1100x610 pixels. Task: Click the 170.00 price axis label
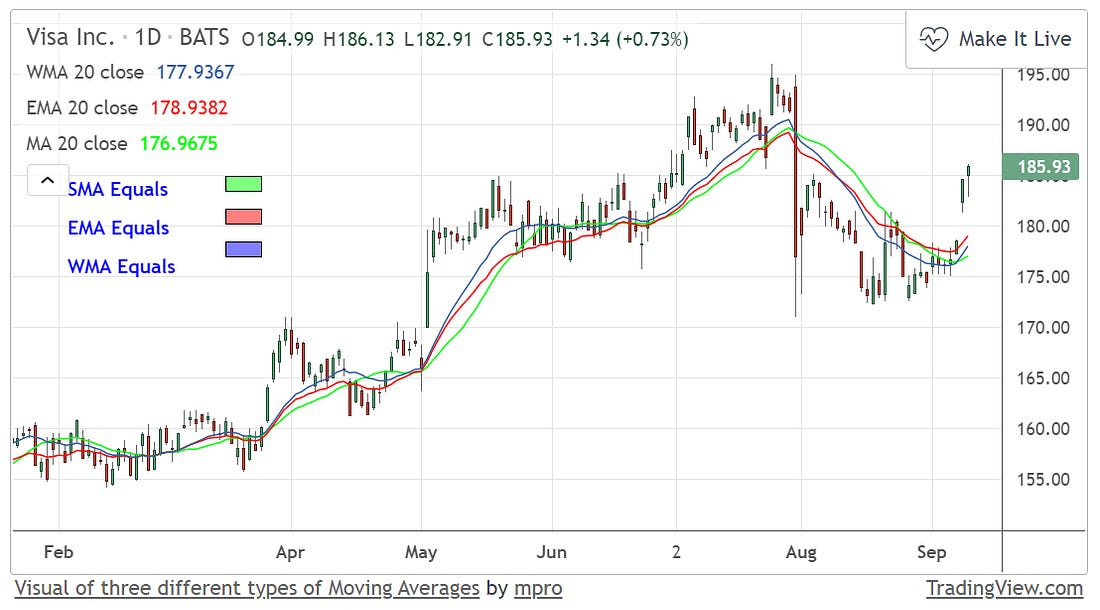[x=1043, y=327]
